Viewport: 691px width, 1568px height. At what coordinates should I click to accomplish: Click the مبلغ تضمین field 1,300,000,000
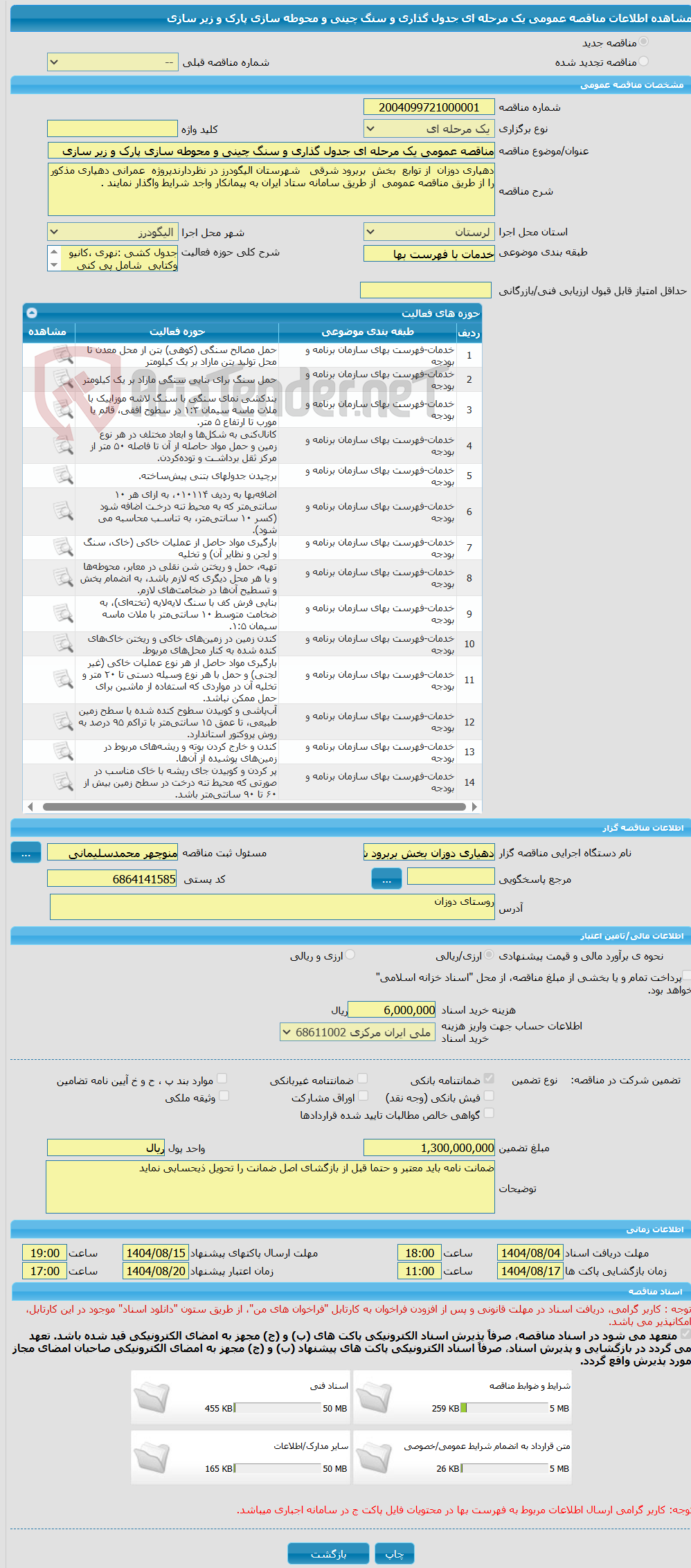point(429,1147)
